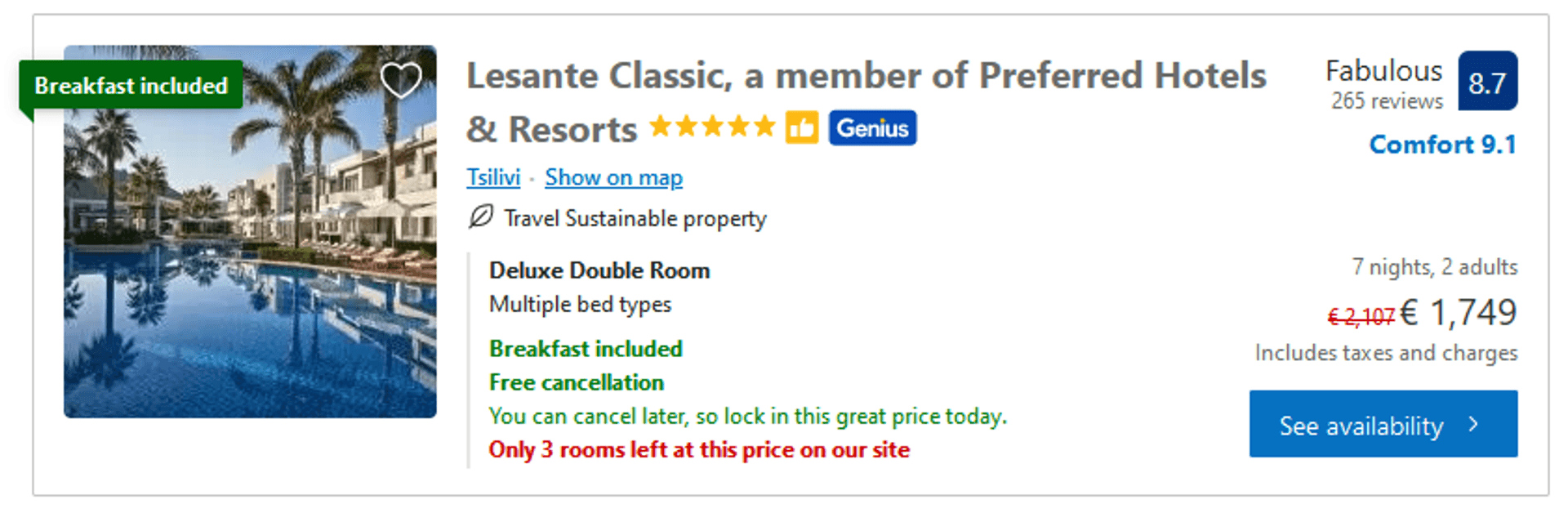The width and height of the screenshot is (1568, 513).
Task: Open the Lesante Classic hotel title
Action: tap(866, 76)
